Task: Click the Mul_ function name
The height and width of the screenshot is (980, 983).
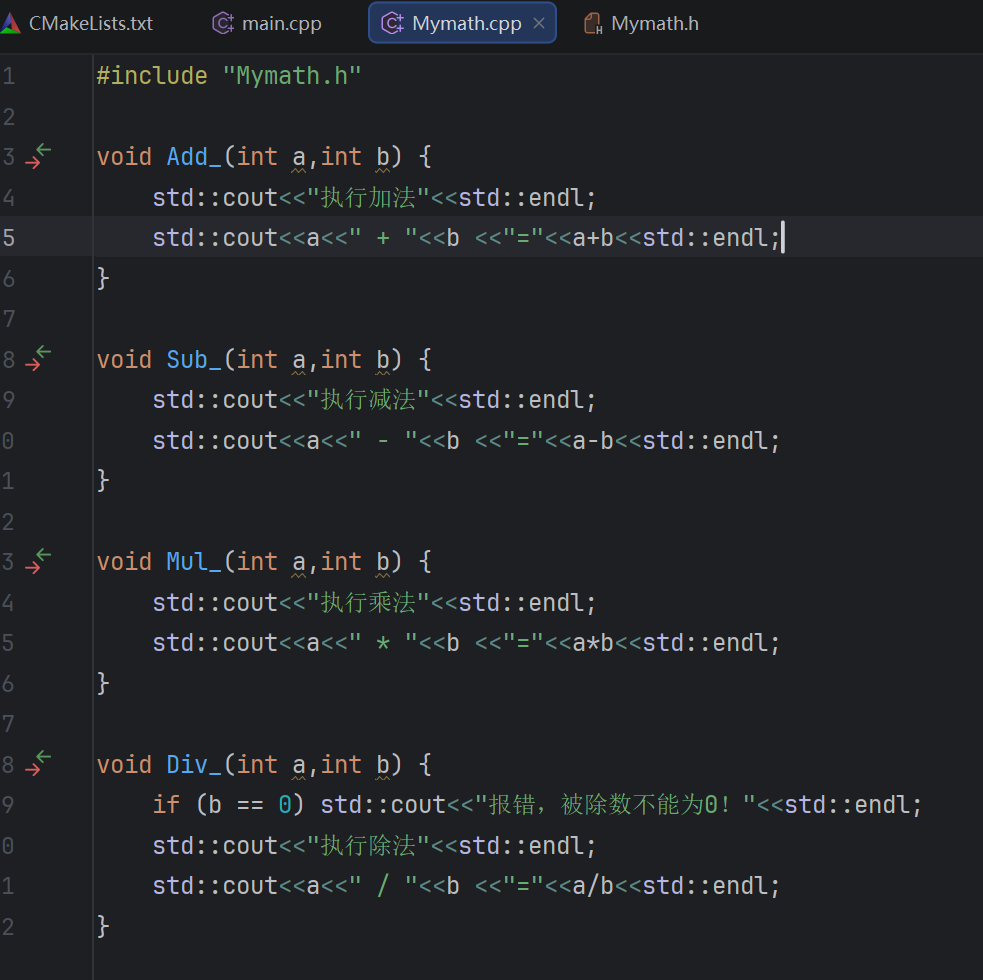Action: pyautogui.click(x=194, y=562)
